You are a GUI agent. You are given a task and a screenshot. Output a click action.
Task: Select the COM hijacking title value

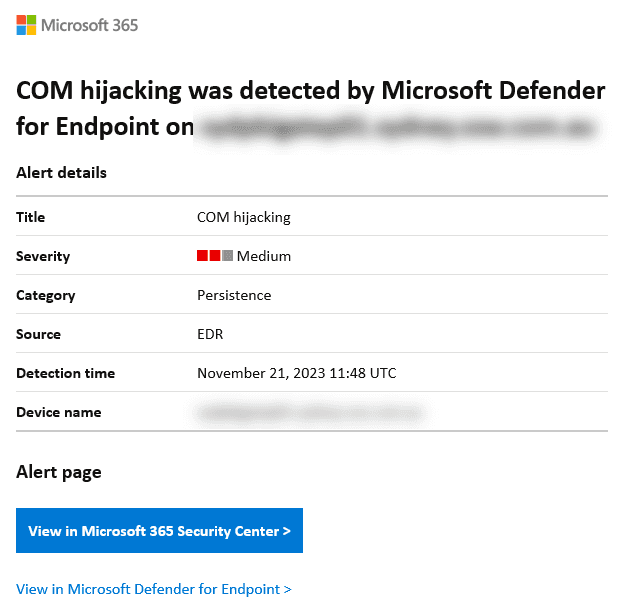coord(244,217)
